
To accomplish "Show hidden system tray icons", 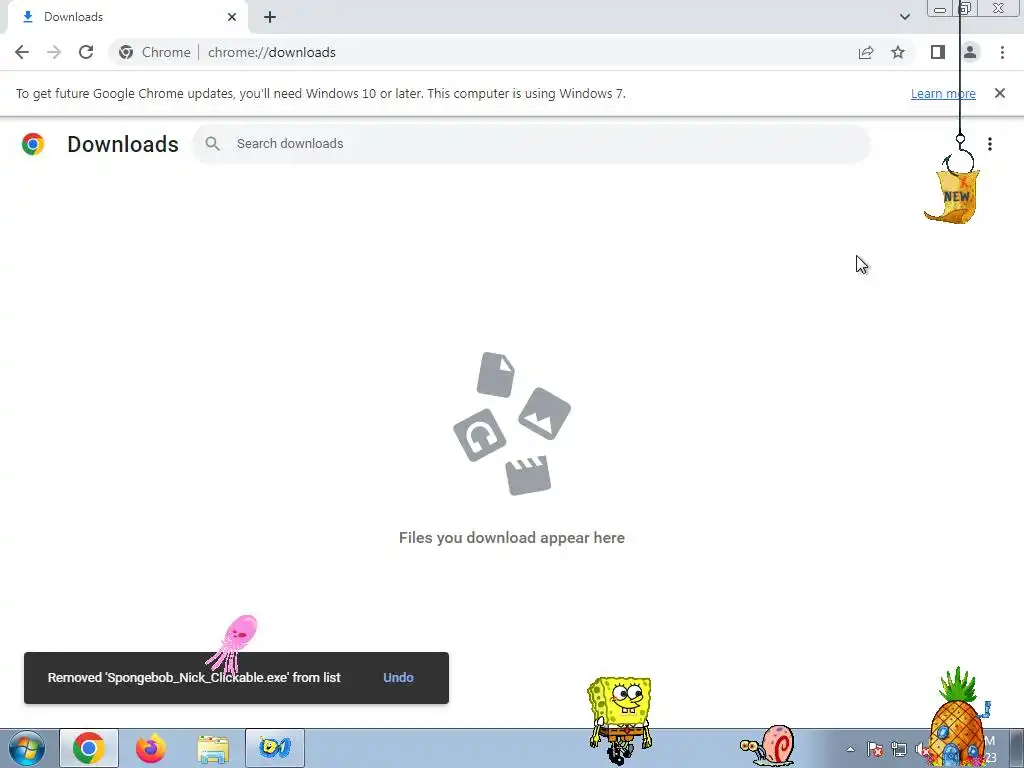I will tap(850, 749).
